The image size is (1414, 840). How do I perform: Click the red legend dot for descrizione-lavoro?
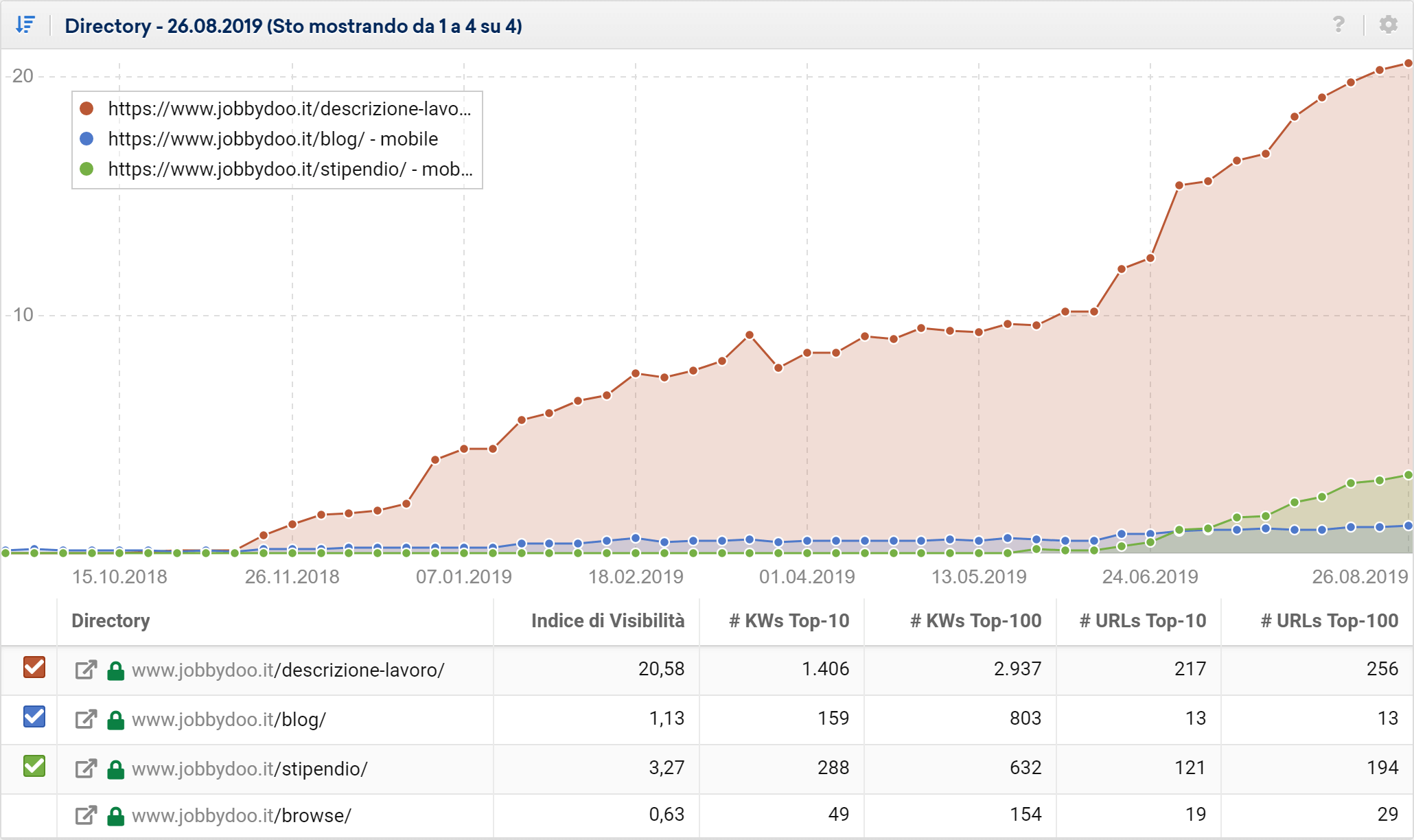(86, 108)
